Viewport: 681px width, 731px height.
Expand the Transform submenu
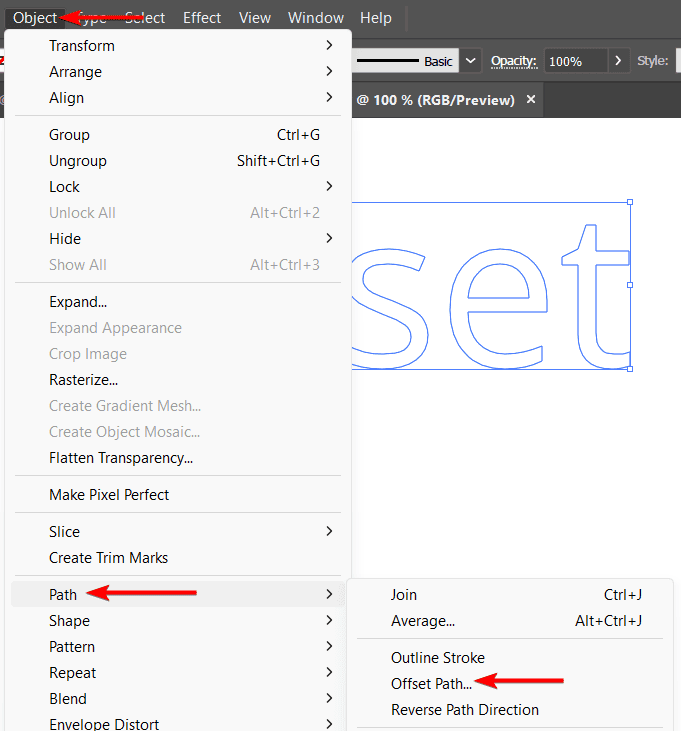point(82,46)
